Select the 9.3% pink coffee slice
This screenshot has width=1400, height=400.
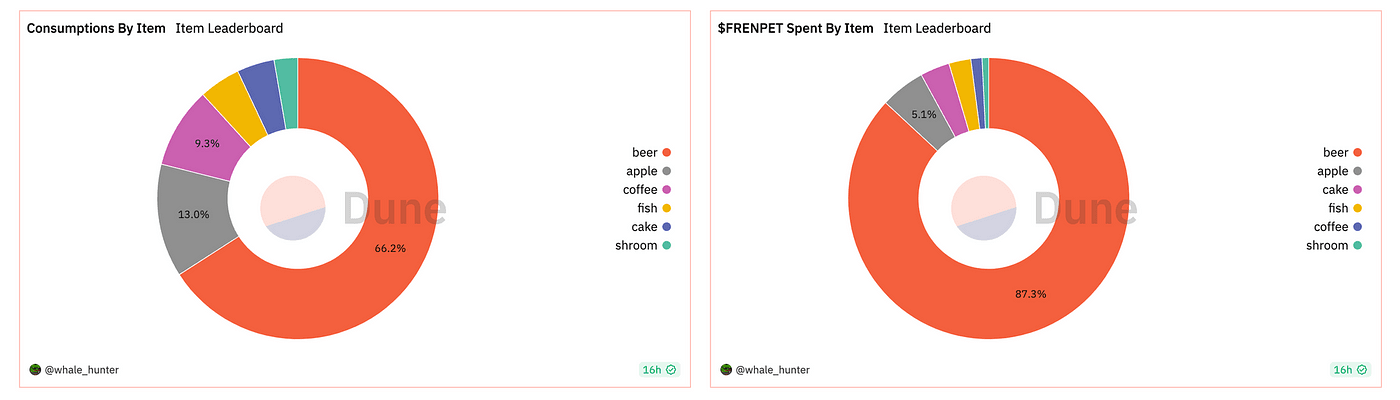[205, 145]
